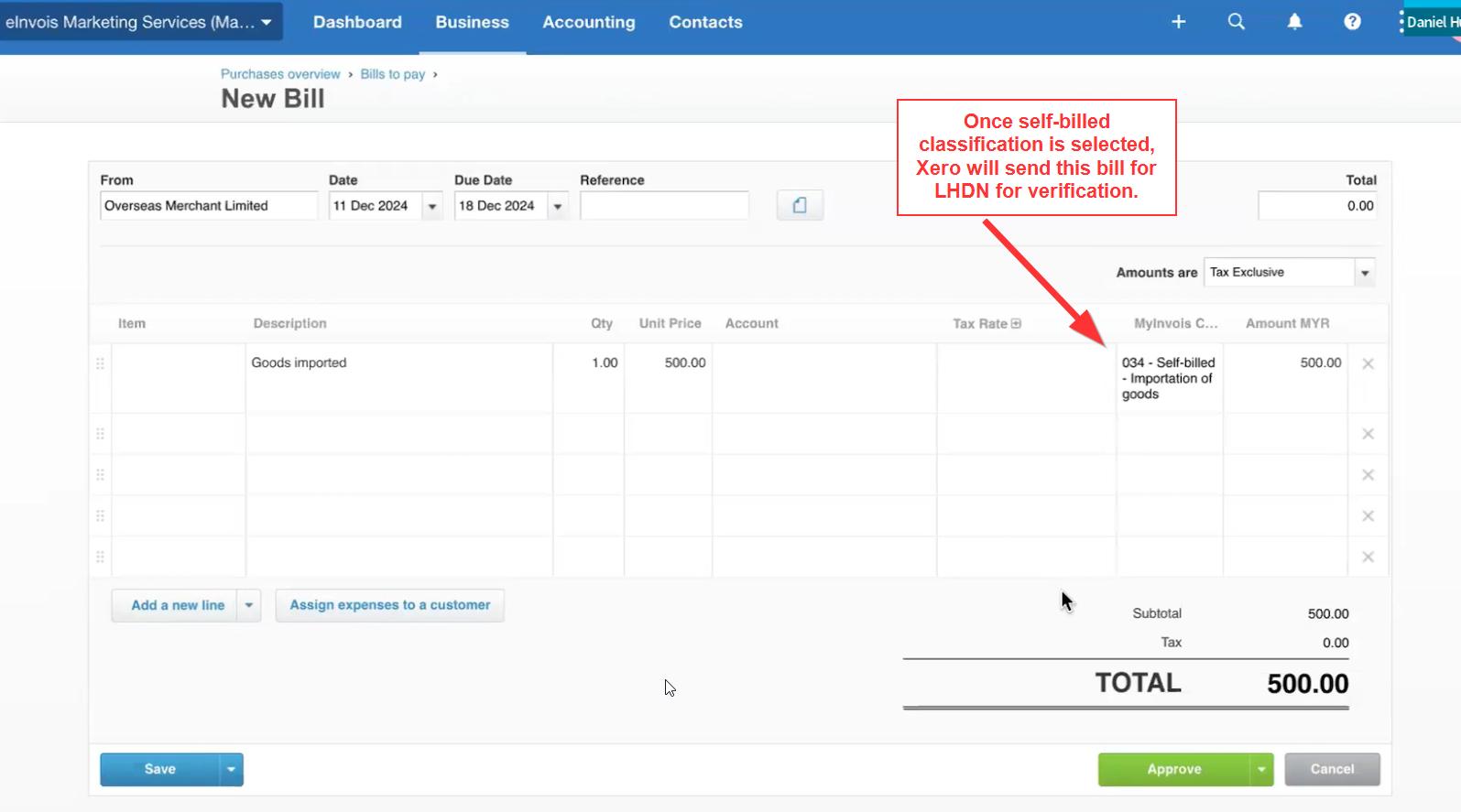The height and width of the screenshot is (812, 1461).
Task: Delete the fifth empty line row
Action: pos(1368,558)
